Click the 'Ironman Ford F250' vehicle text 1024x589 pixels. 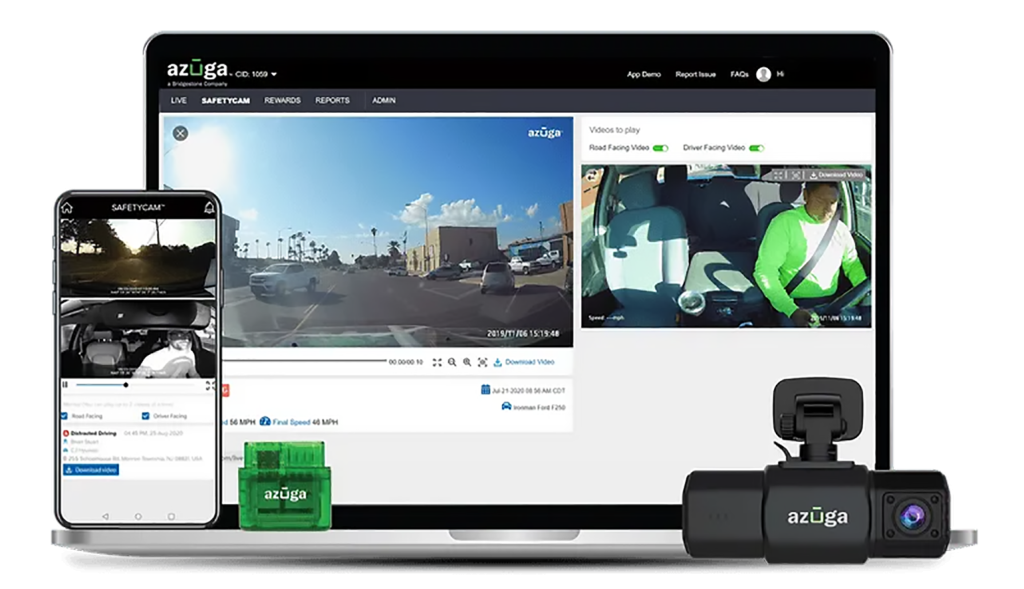click(539, 407)
